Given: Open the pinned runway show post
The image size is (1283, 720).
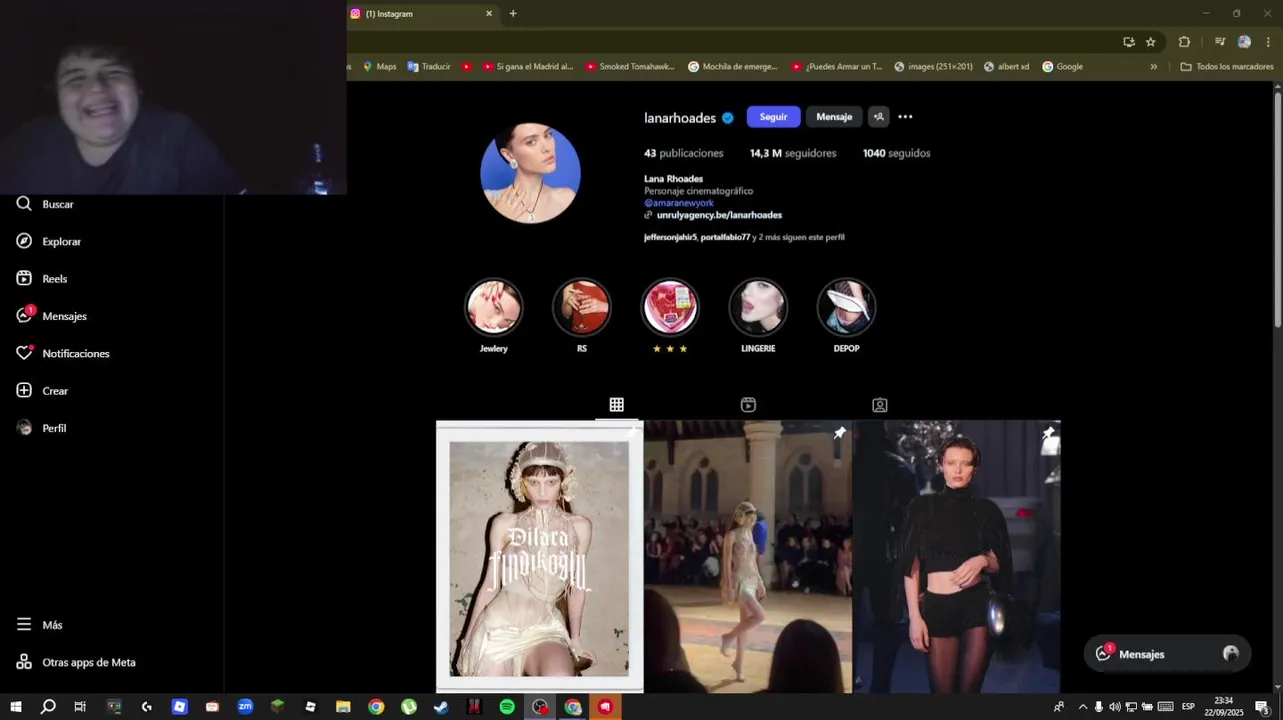Looking at the screenshot, I should pyautogui.click(x=748, y=557).
